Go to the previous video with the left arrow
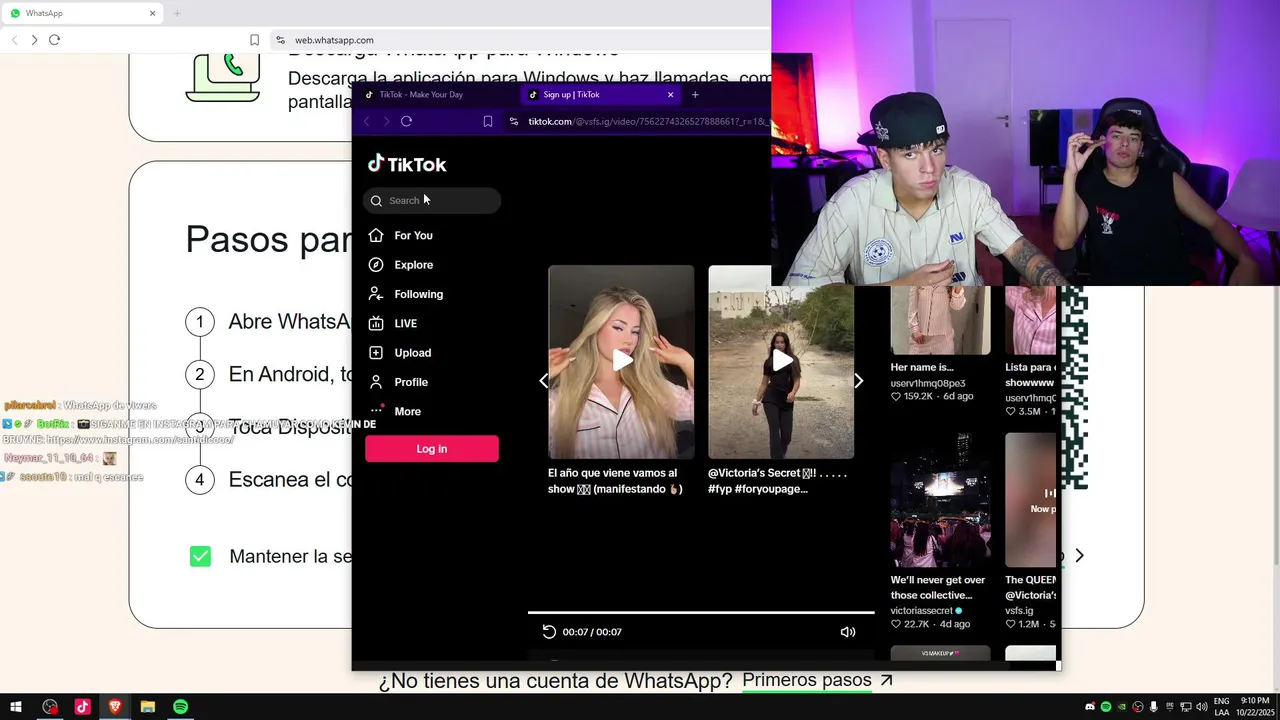The width and height of the screenshot is (1280, 720). coord(543,381)
